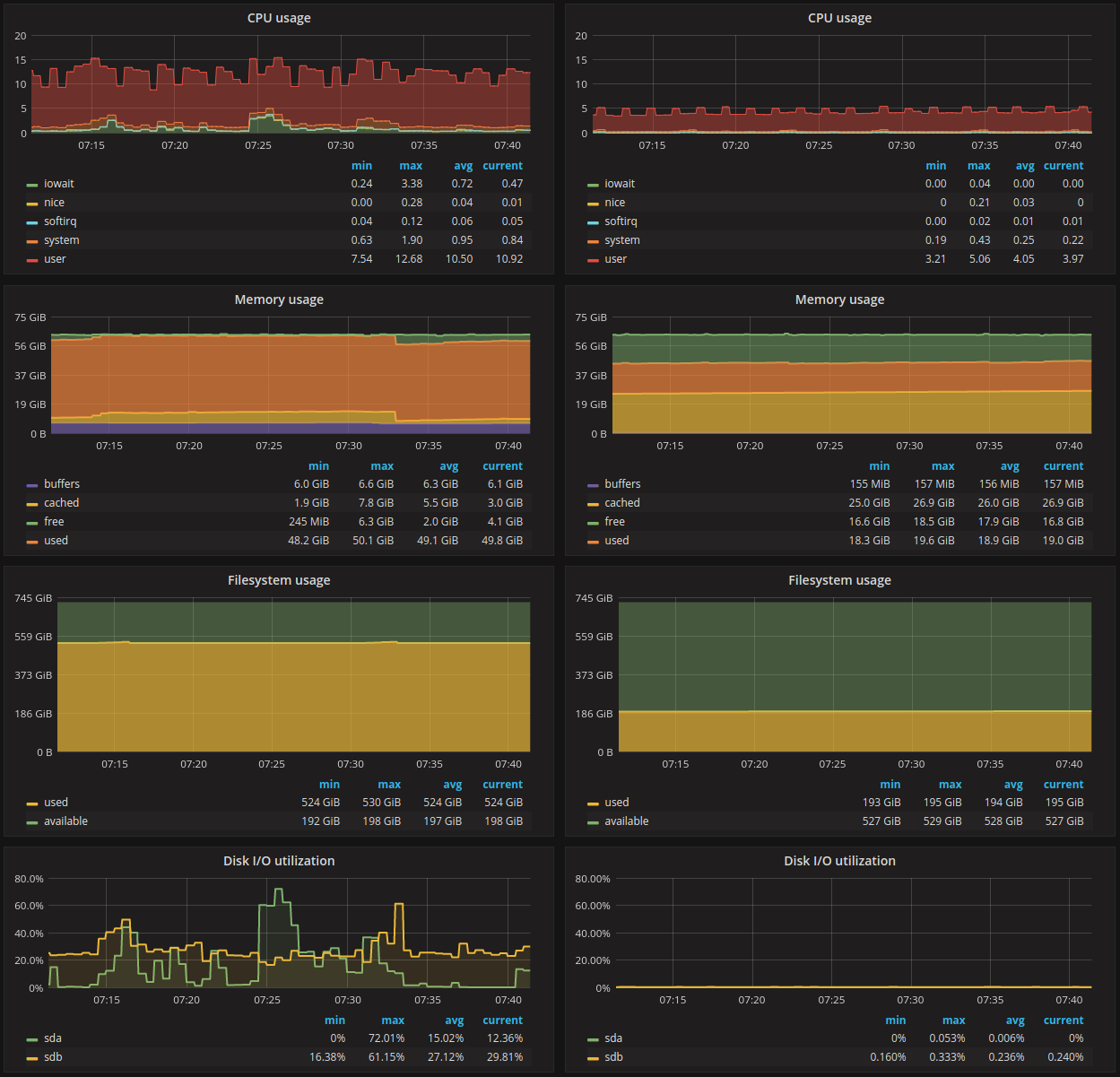Click the "used" series marker in left Filesystem legend

click(33, 802)
